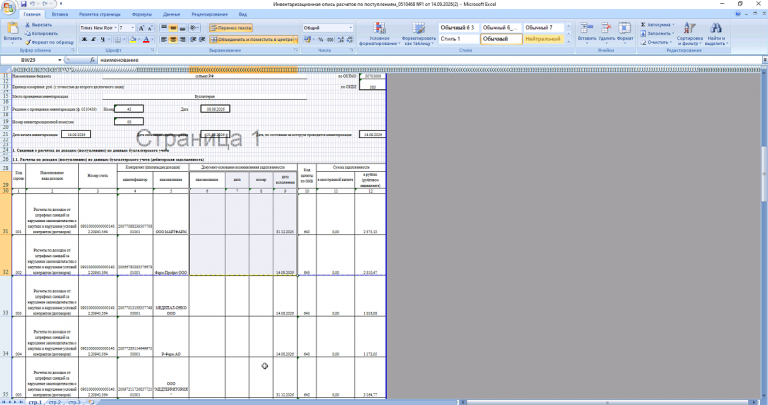Open the font size dropdown
The height and width of the screenshot is (405, 768).
point(133,28)
